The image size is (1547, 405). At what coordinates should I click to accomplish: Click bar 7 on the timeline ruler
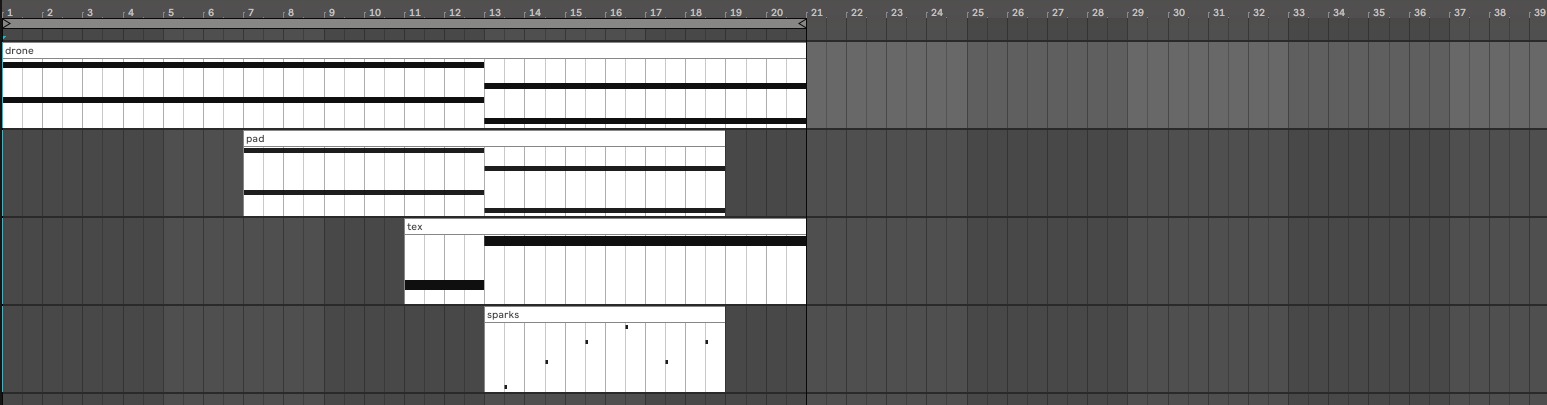click(x=251, y=13)
